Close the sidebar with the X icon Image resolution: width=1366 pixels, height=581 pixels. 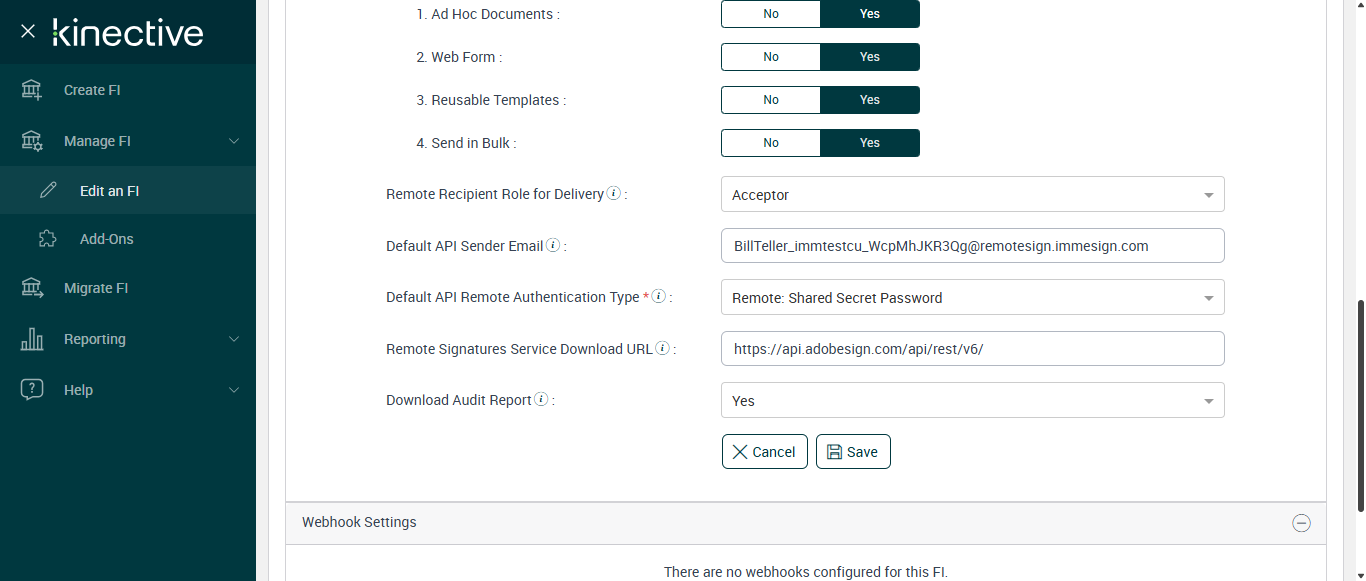tap(28, 31)
